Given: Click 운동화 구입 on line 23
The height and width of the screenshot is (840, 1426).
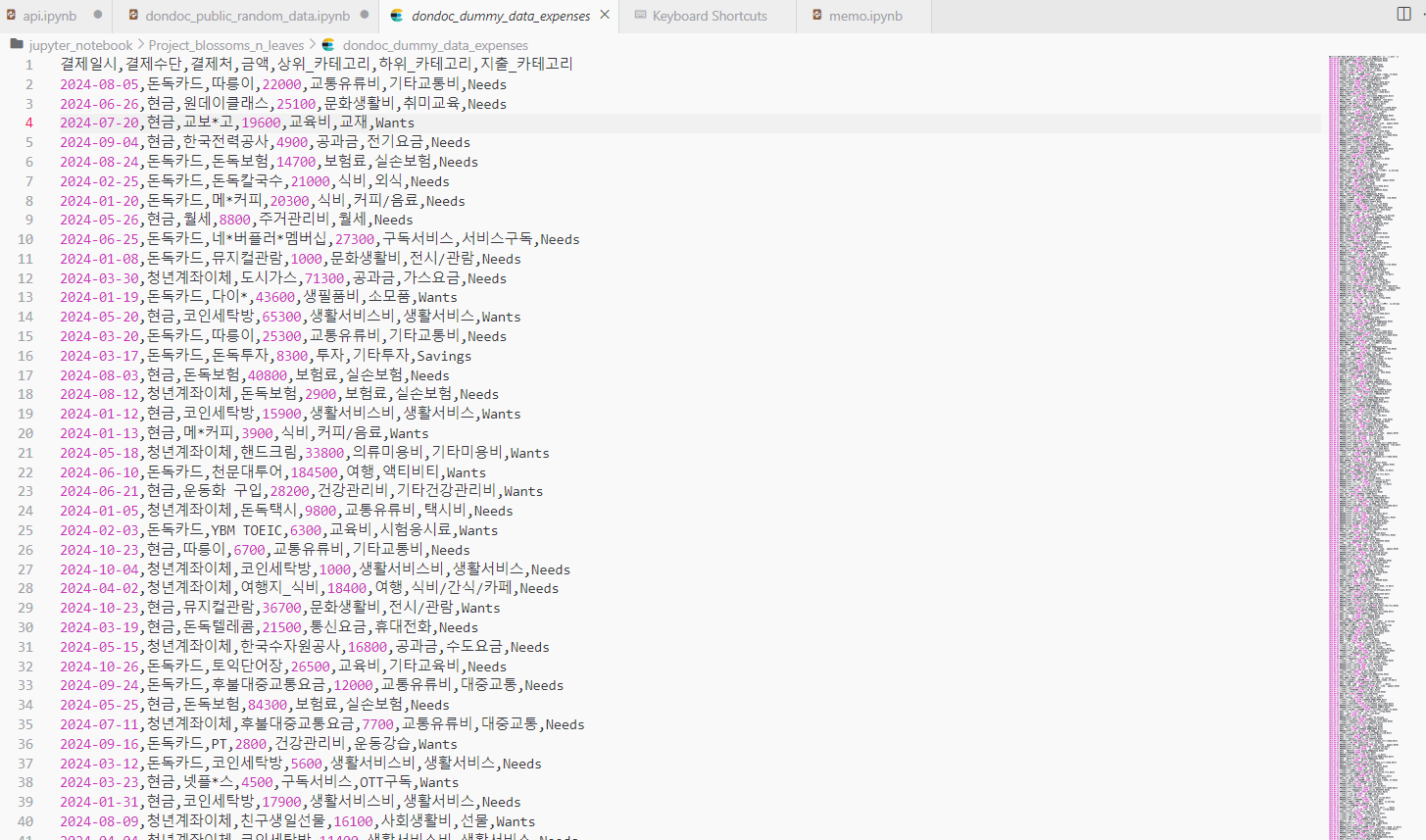Looking at the screenshot, I should (x=222, y=491).
